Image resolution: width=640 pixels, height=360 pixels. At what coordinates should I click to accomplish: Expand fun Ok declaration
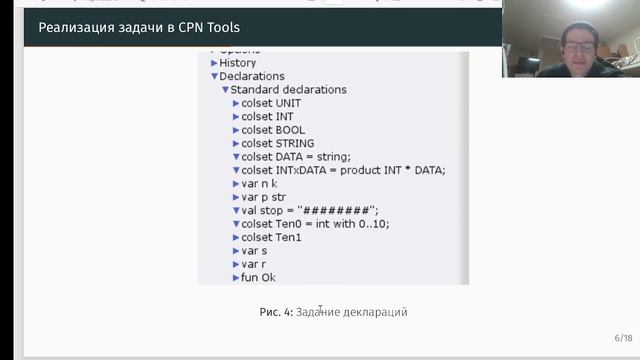coord(236,278)
